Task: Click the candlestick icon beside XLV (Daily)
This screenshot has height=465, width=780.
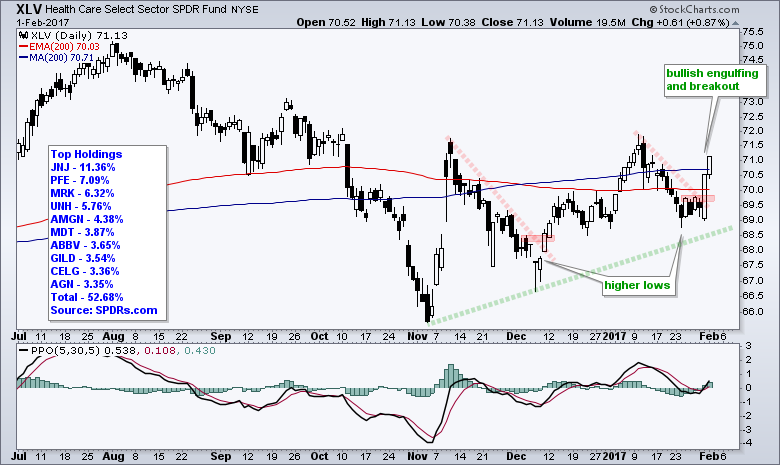Action: click(x=24, y=35)
